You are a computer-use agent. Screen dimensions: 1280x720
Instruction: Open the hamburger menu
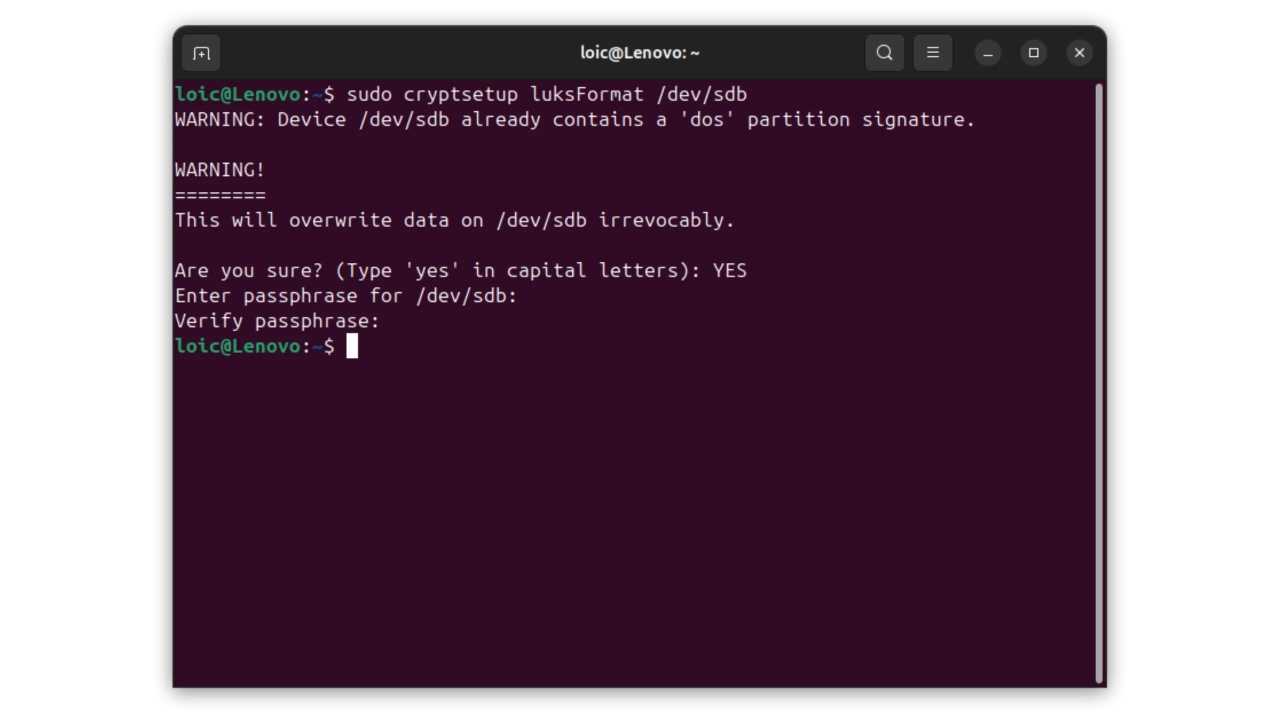(x=932, y=53)
